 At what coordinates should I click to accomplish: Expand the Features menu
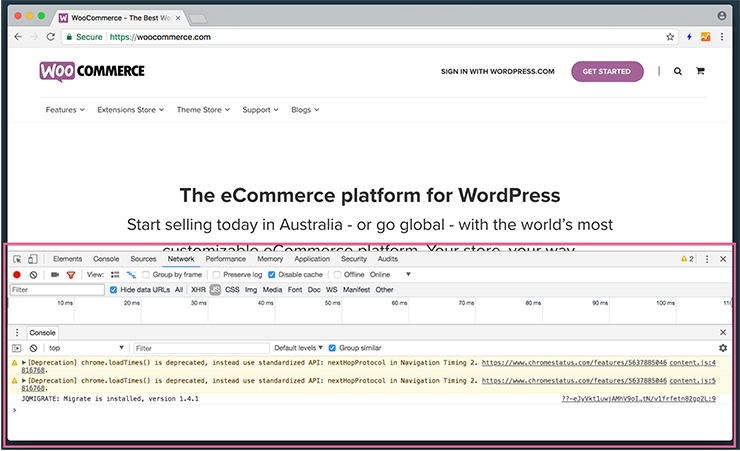[x=65, y=110]
